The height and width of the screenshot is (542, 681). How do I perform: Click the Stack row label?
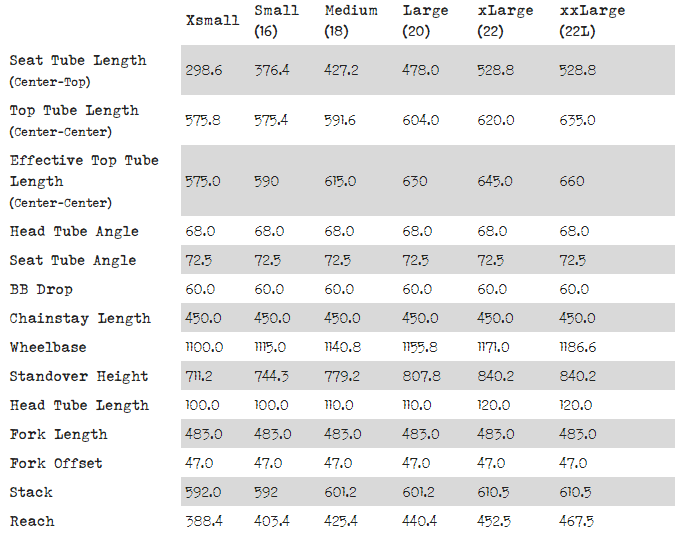pos(31,492)
